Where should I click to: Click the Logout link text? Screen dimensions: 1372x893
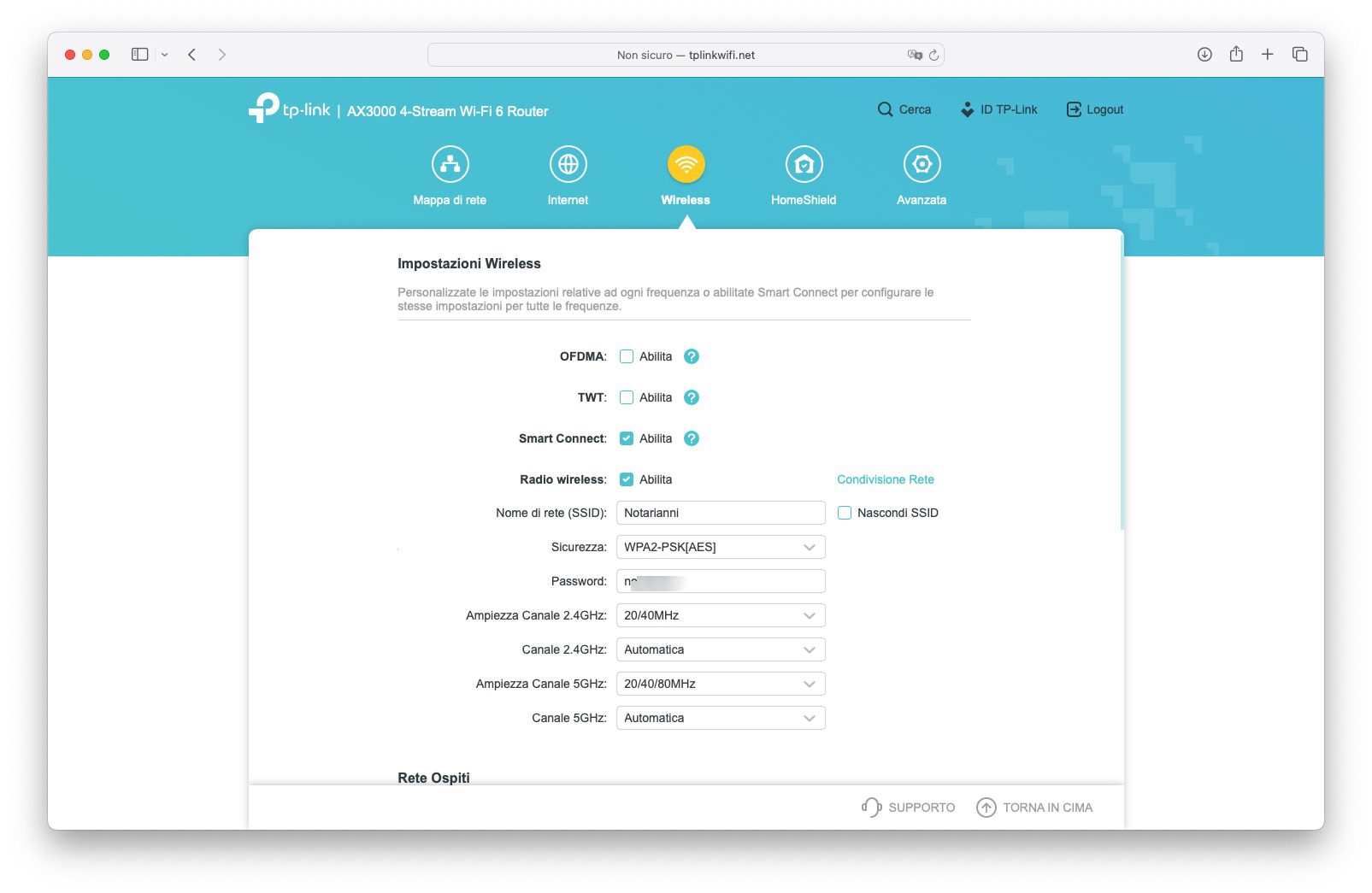coord(1105,109)
